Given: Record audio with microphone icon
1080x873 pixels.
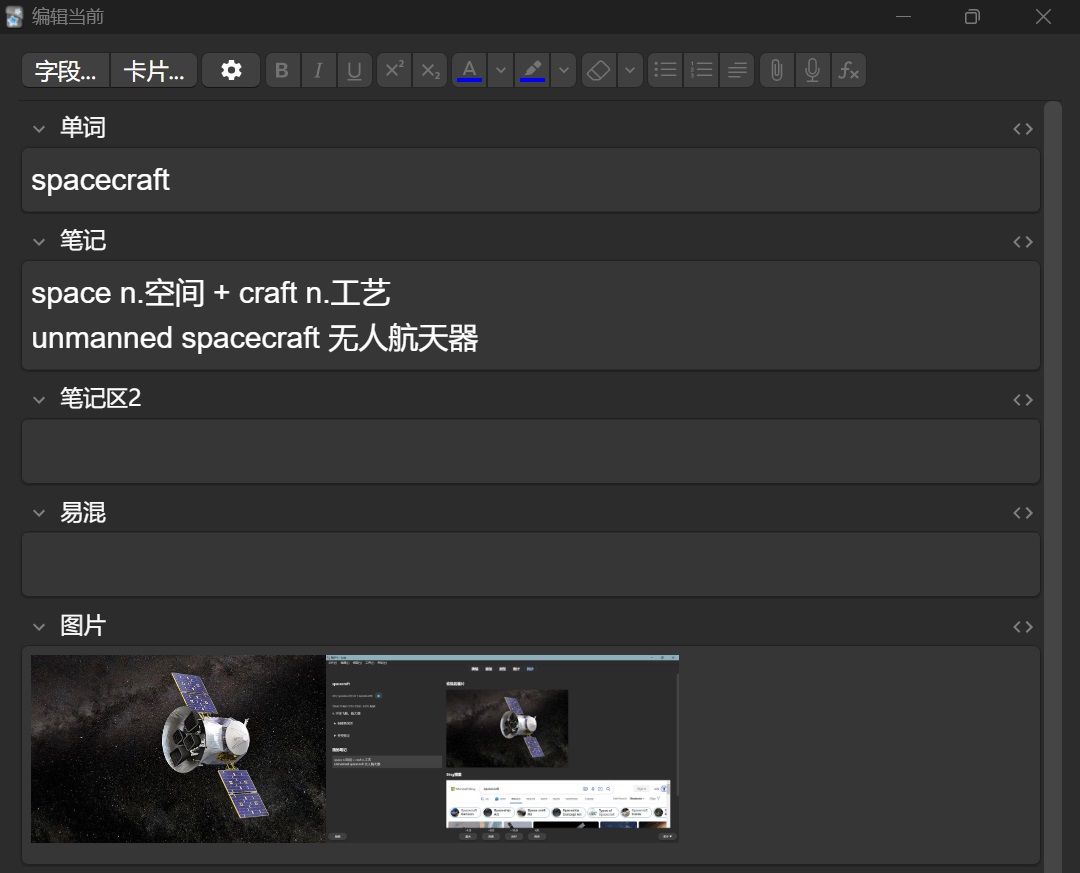Looking at the screenshot, I should tap(812, 71).
